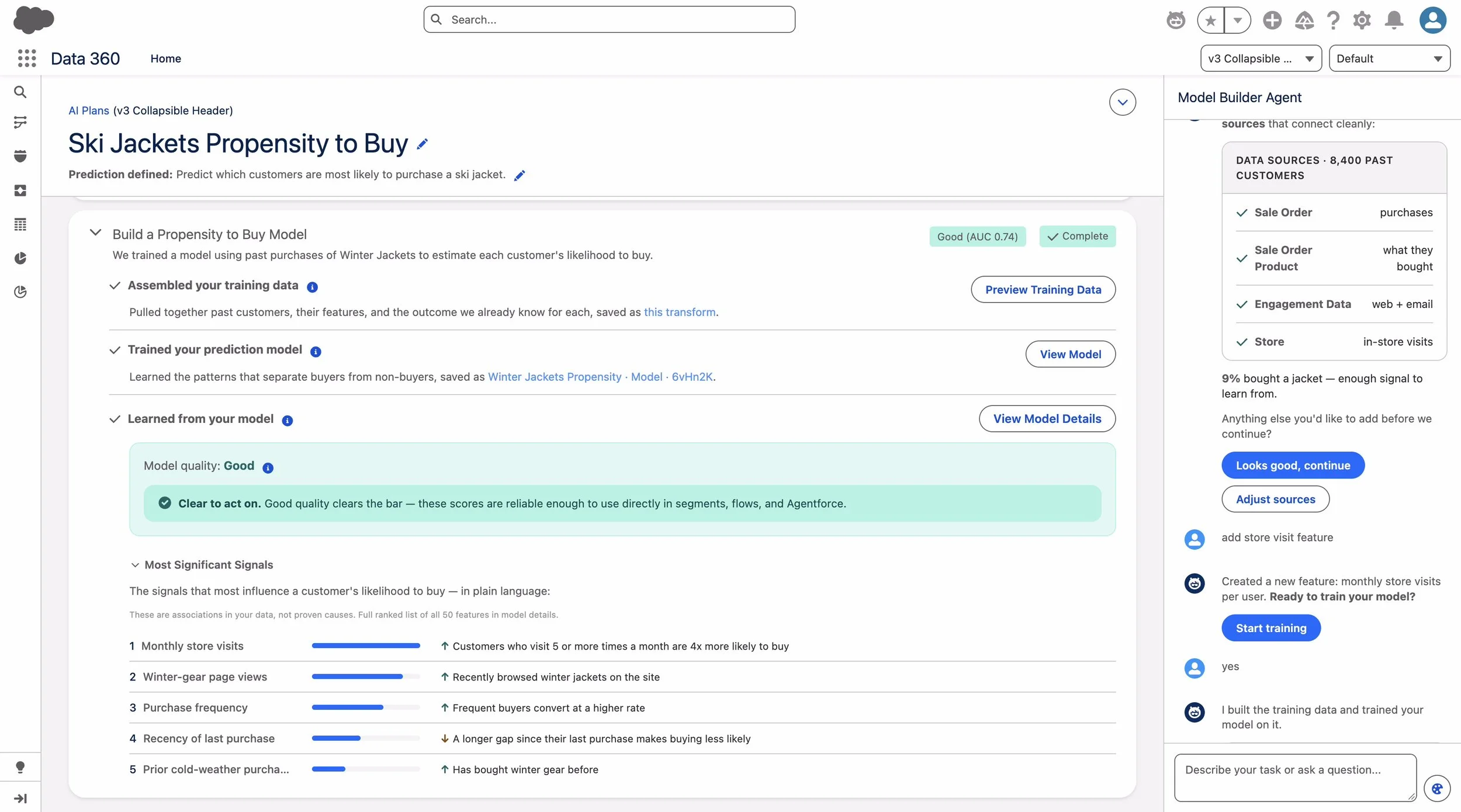Open the user avatar profile menu
Screen dimensions: 1461x812
1433,20
